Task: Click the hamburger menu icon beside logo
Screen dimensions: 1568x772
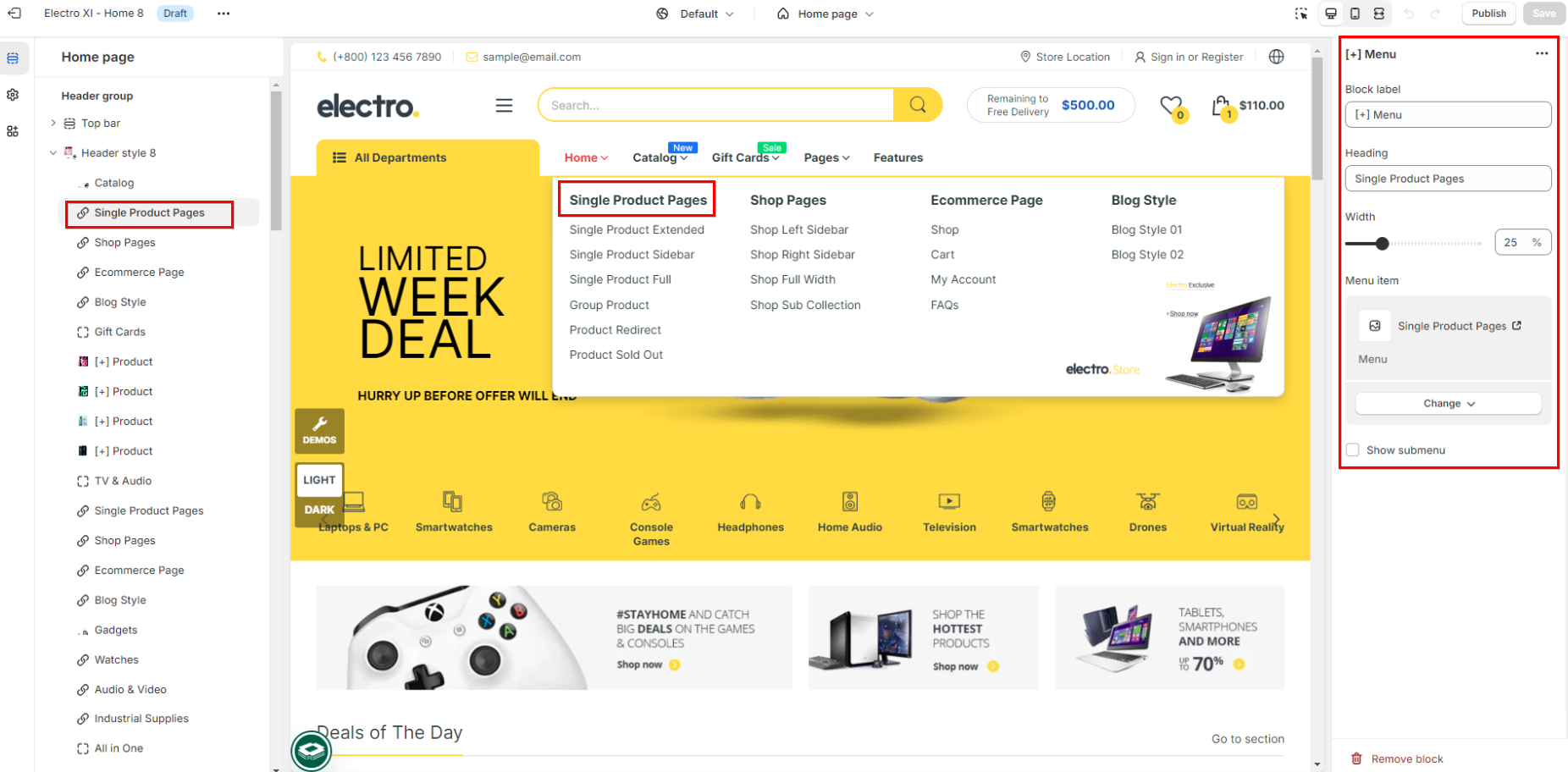Action: pos(504,105)
